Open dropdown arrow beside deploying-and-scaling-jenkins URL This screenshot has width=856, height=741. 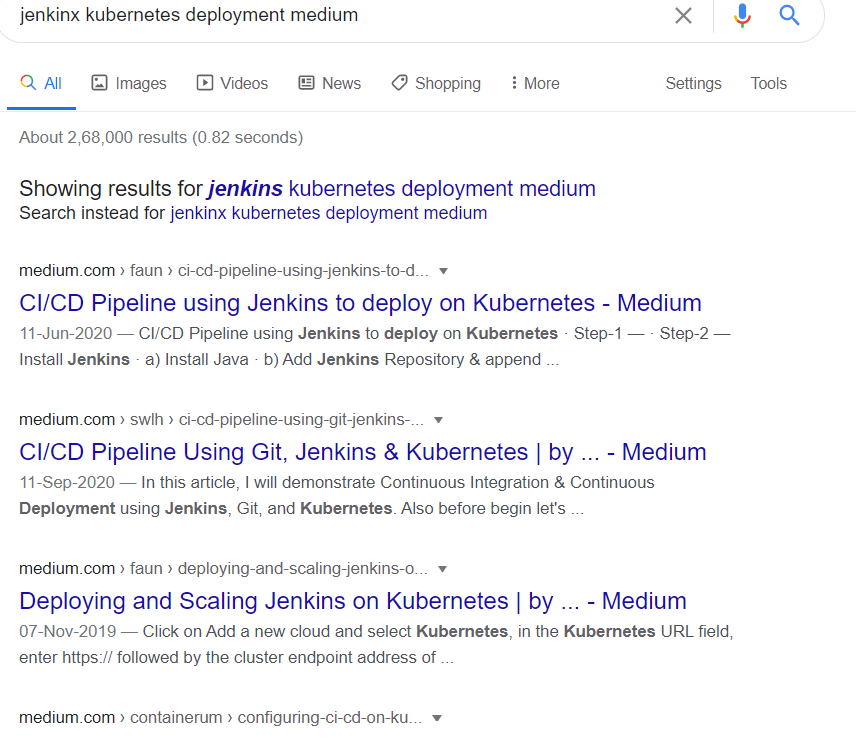[x=443, y=569]
